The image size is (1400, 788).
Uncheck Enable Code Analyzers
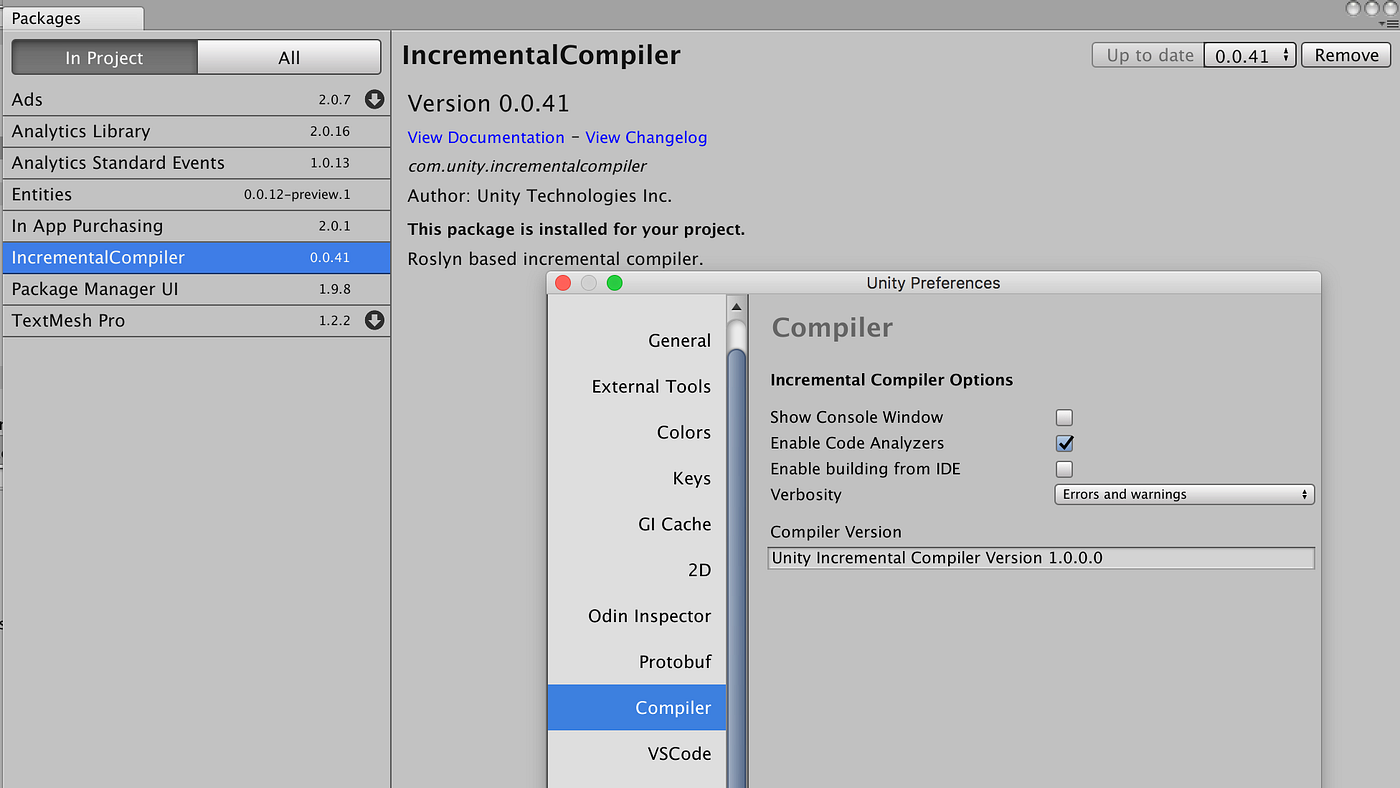(1064, 443)
